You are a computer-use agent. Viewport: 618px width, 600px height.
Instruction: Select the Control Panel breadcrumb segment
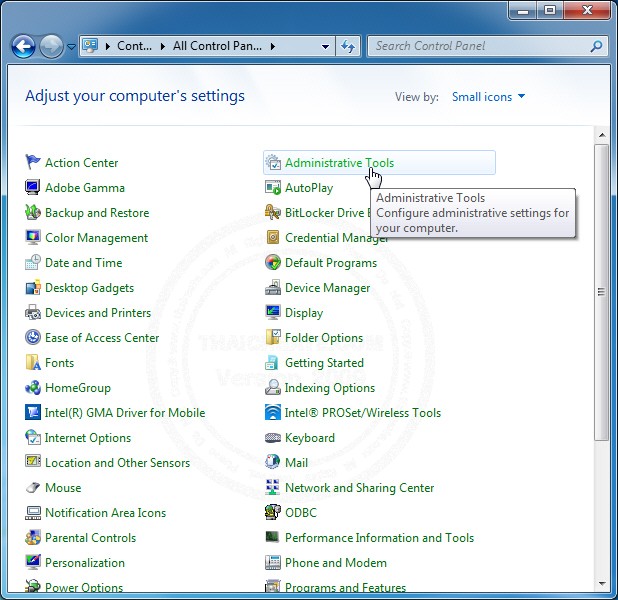click(134, 46)
